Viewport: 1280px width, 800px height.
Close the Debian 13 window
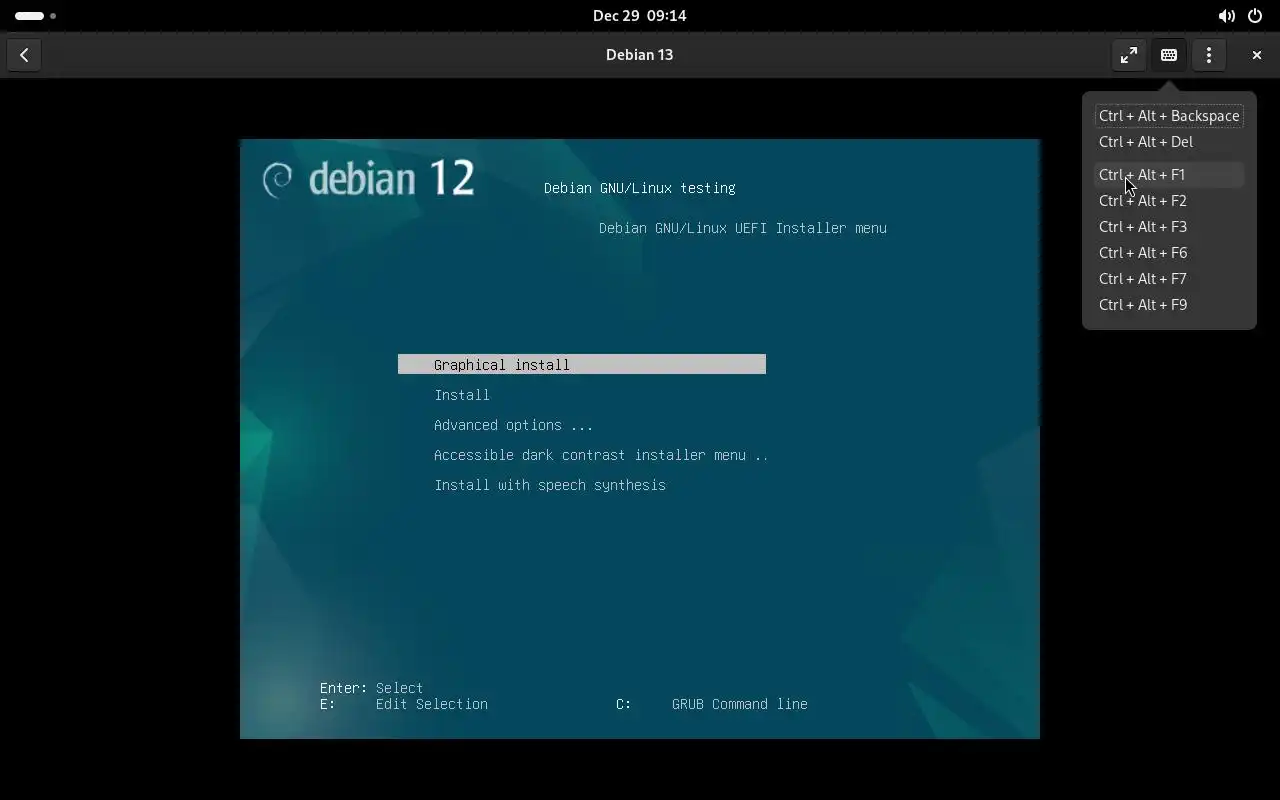[1257, 55]
